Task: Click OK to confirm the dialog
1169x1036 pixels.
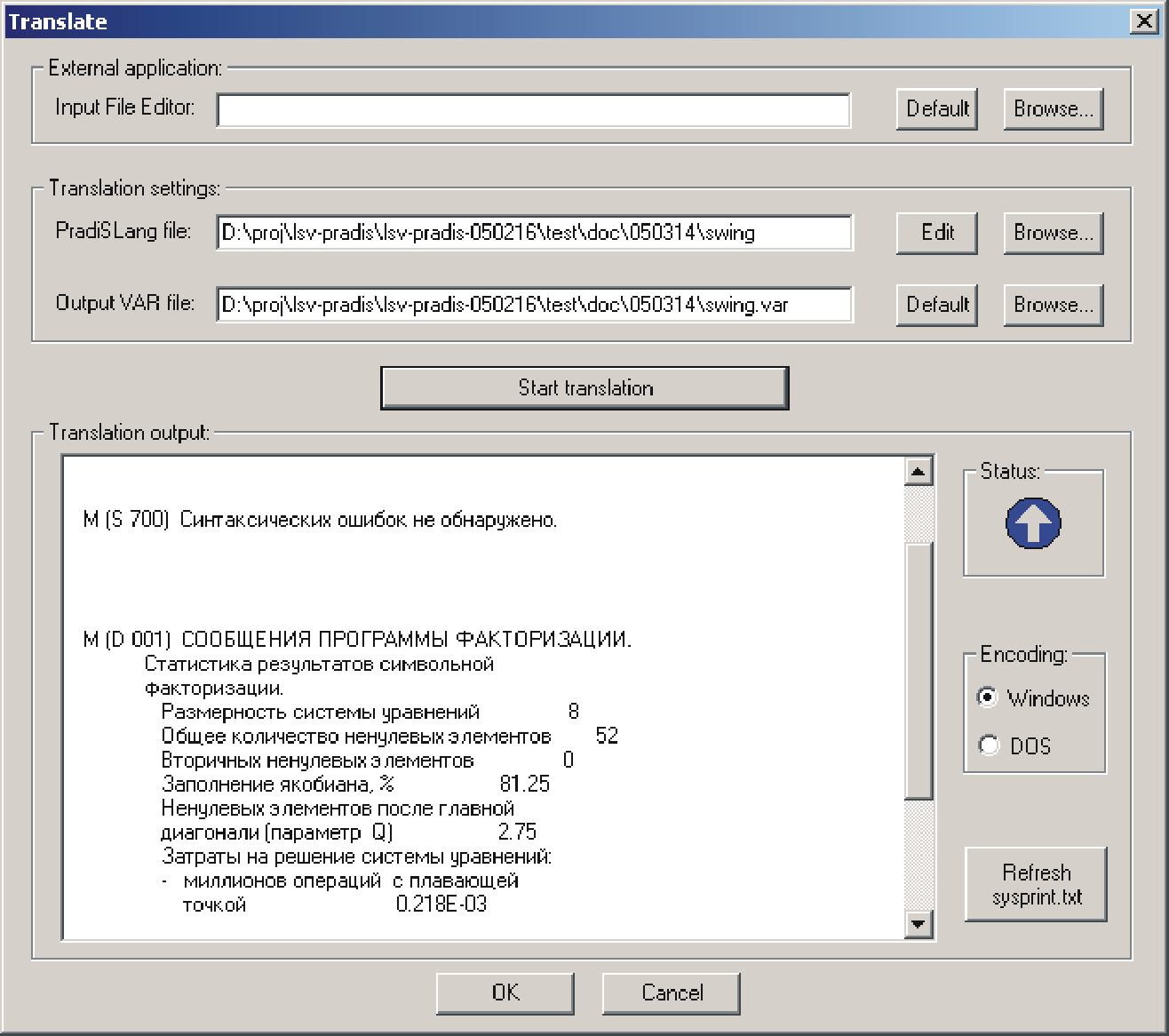Action: coord(505,992)
